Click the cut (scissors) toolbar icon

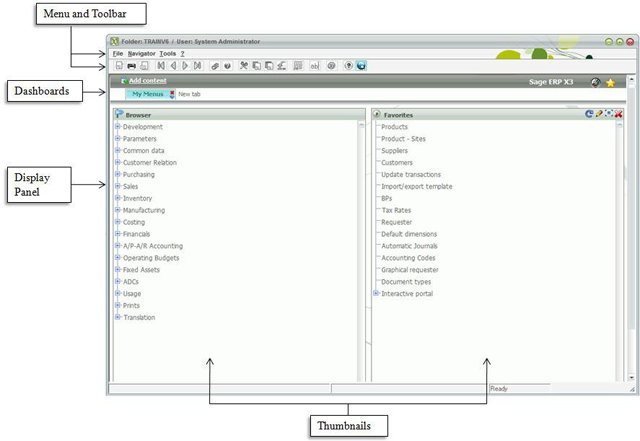coord(243,65)
